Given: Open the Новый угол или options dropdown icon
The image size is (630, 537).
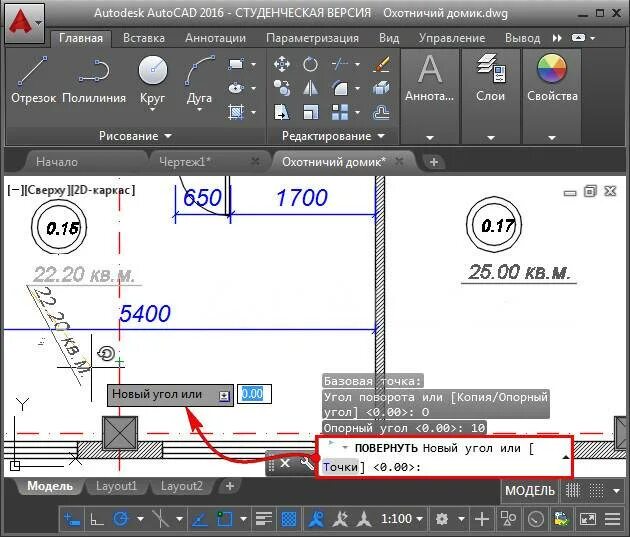Looking at the screenshot, I should click(x=224, y=396).
